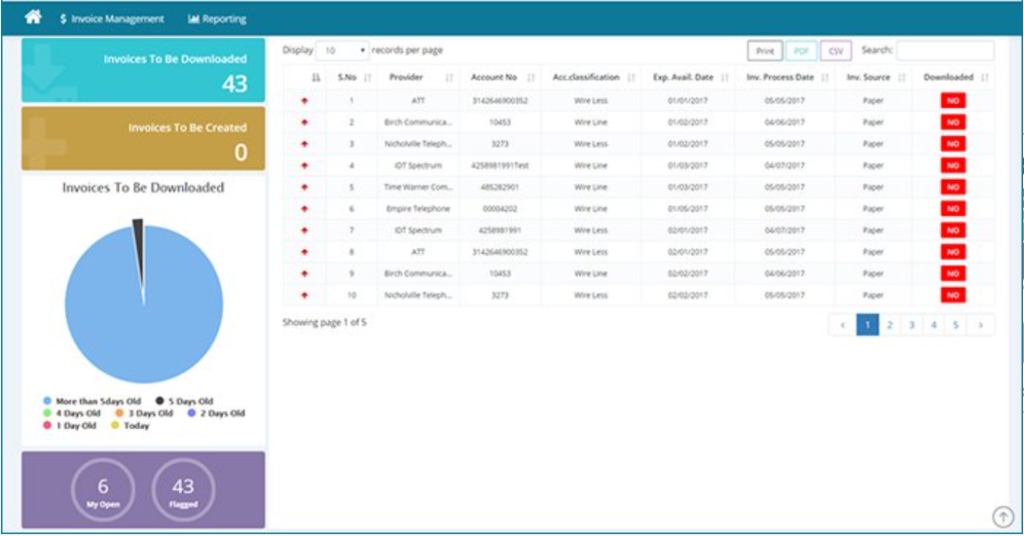This screenshot has height=536, width=1024.
Task: Click the red arrow icon in row 10
Action: pos(304,295)
